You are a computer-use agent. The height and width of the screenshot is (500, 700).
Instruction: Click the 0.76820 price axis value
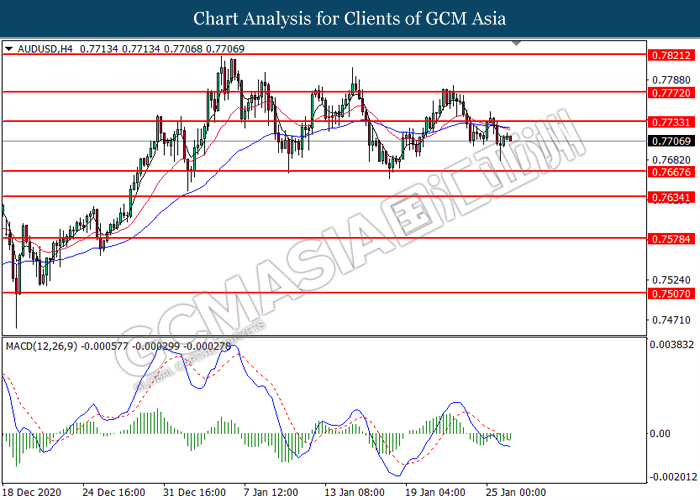pyautogui.click(x=671, y=160)
